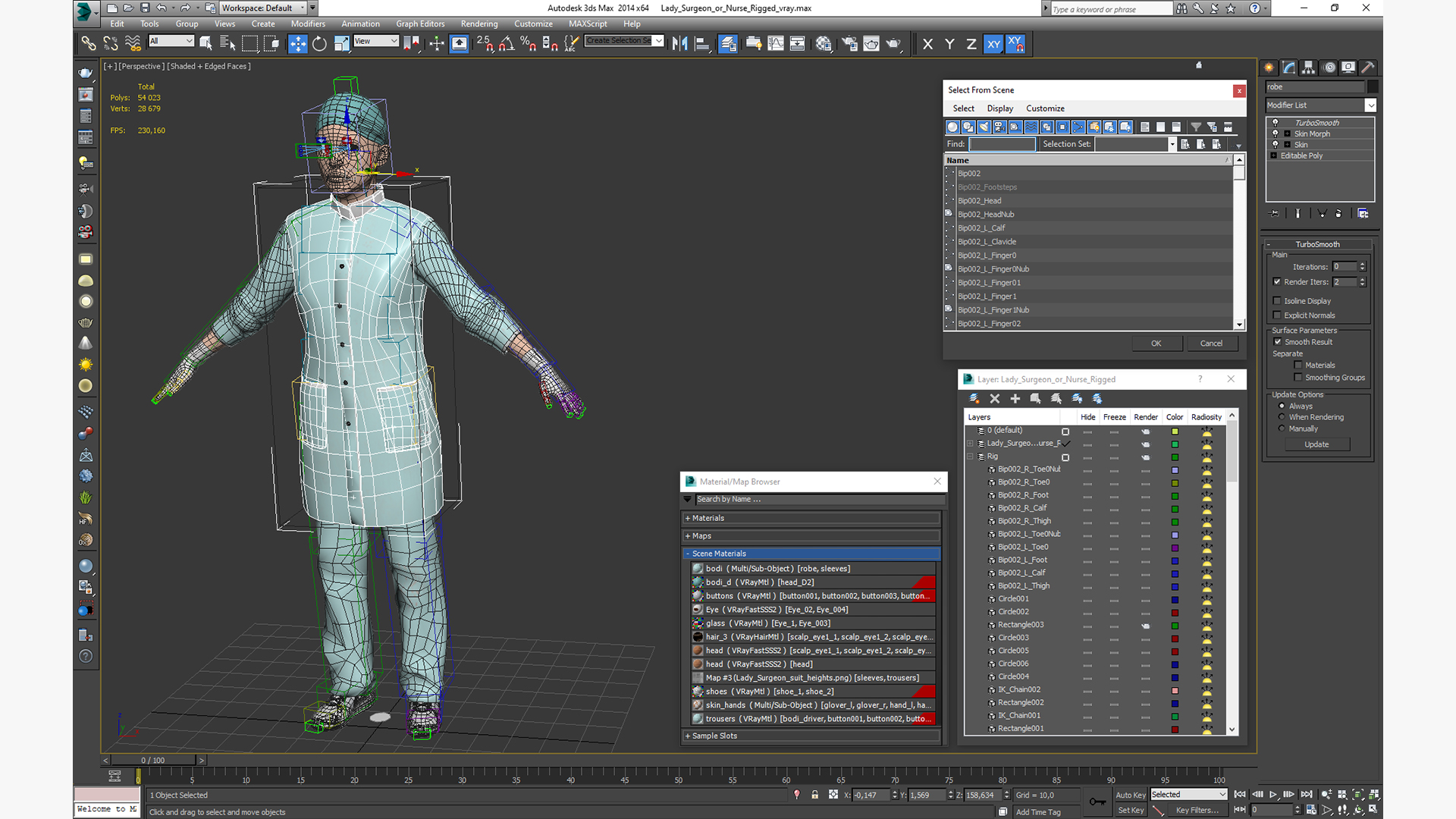Image resolution: width=1456 pixels, height=819 pixels.
Task: Select Always update option
Action: (1282, 406)
